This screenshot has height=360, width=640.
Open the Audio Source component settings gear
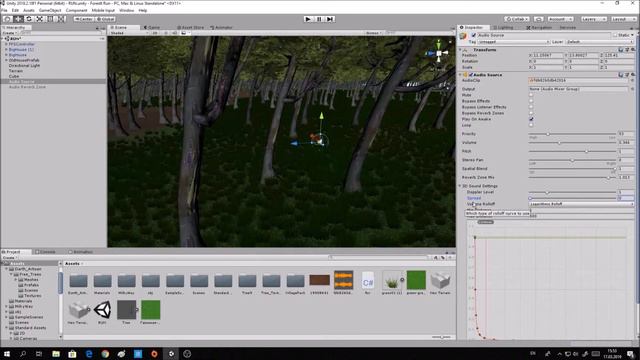click(x=633, y=75)
